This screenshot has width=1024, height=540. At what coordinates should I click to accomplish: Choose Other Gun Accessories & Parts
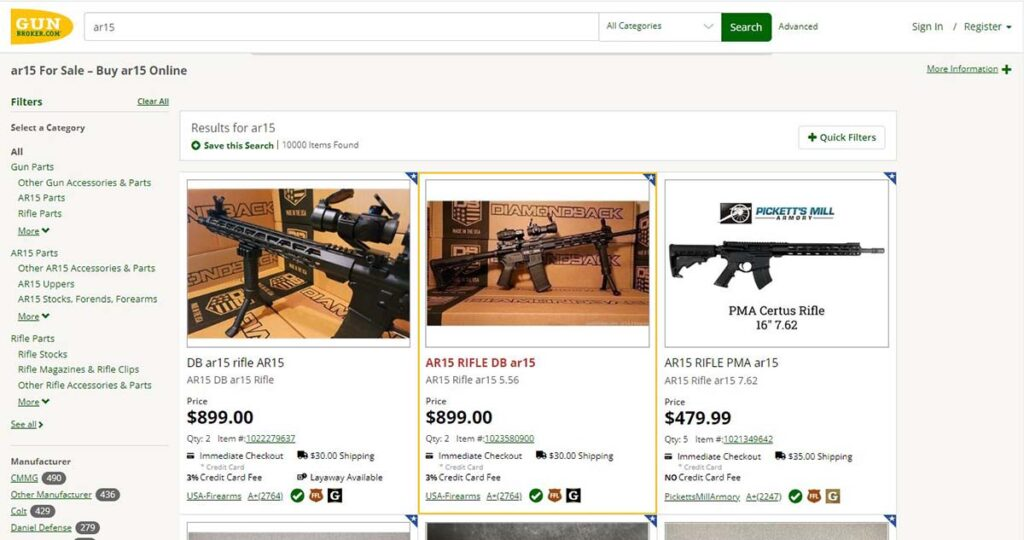[84, 183]
